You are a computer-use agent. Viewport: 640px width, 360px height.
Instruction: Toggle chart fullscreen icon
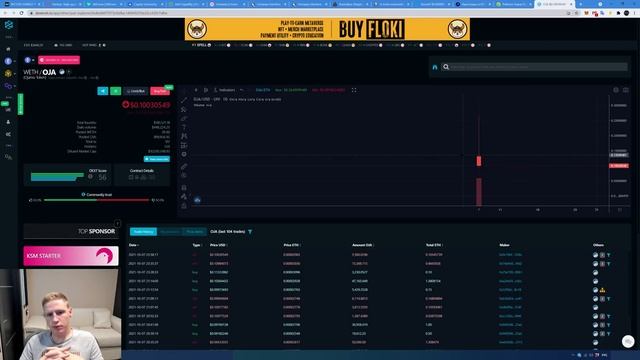tap(354, 90)
